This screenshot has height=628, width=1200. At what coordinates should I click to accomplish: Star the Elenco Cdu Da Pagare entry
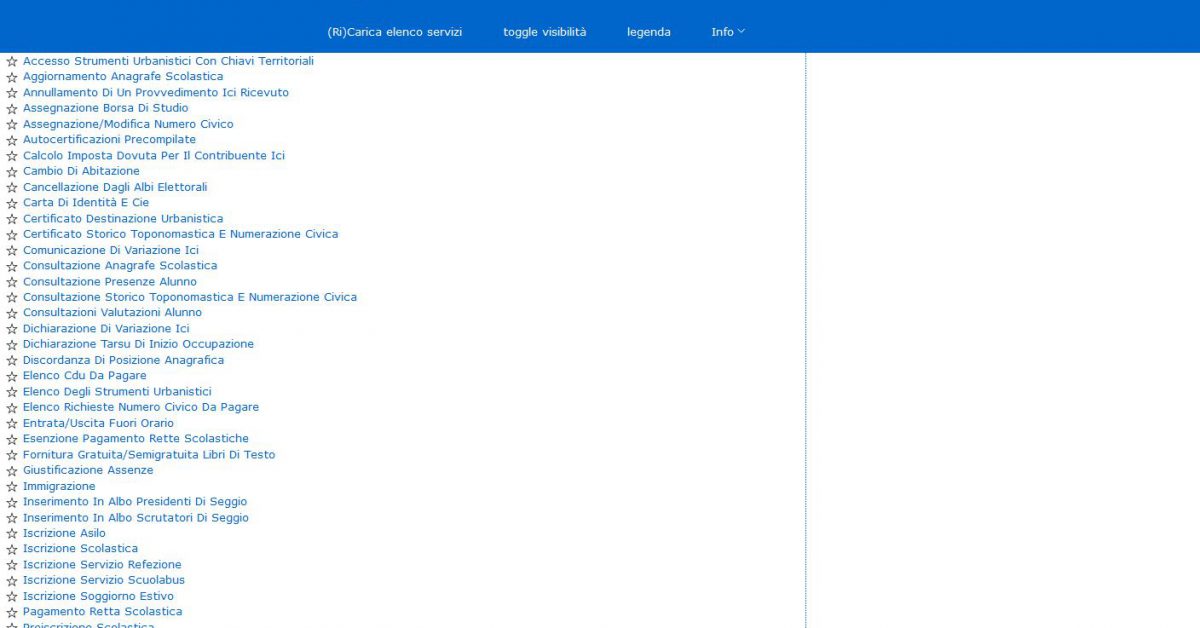click(12, 376)
